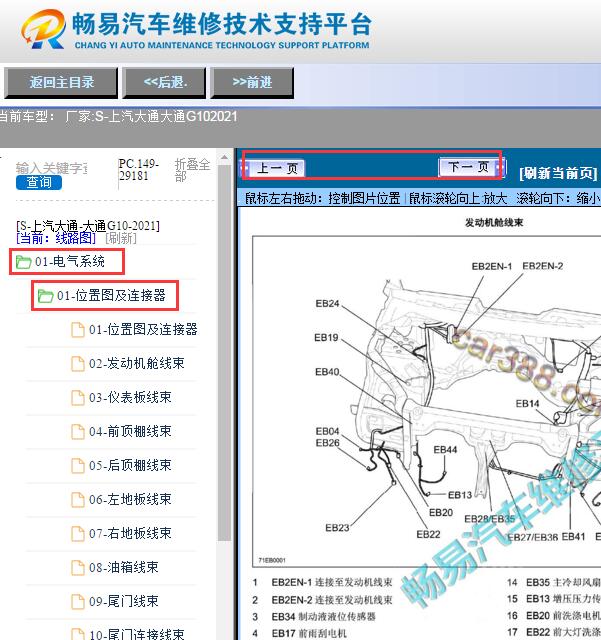Open 03-仪表板线束 in the tree
Screen dimensions: 601x640
130,397
